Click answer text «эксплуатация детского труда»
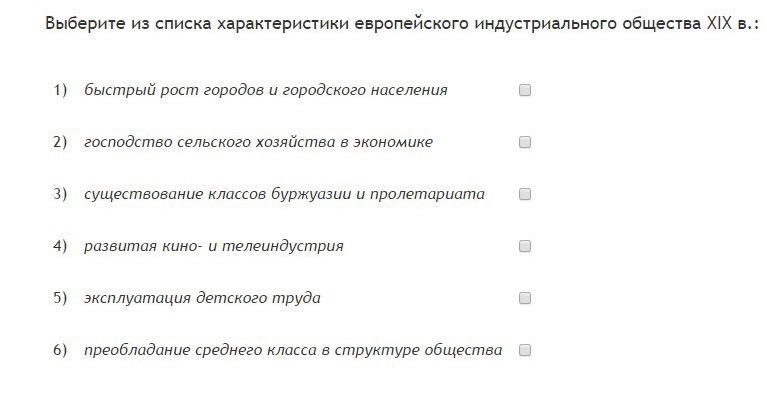Viewport: 767px width, 394px height. point(202,298)
